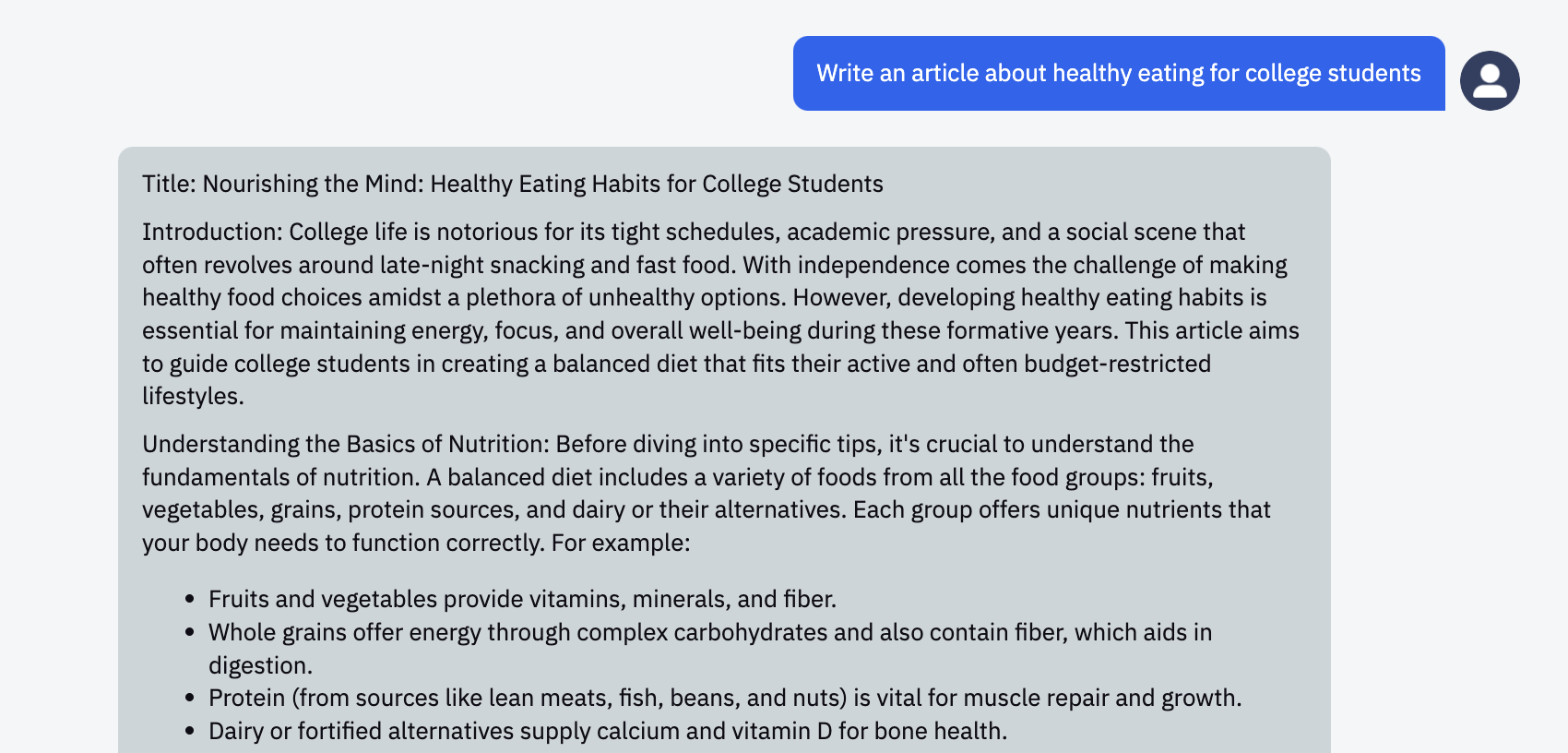
Task: Click the bullet dot before 'Dairy or fortified'
Action: point(190,732)
